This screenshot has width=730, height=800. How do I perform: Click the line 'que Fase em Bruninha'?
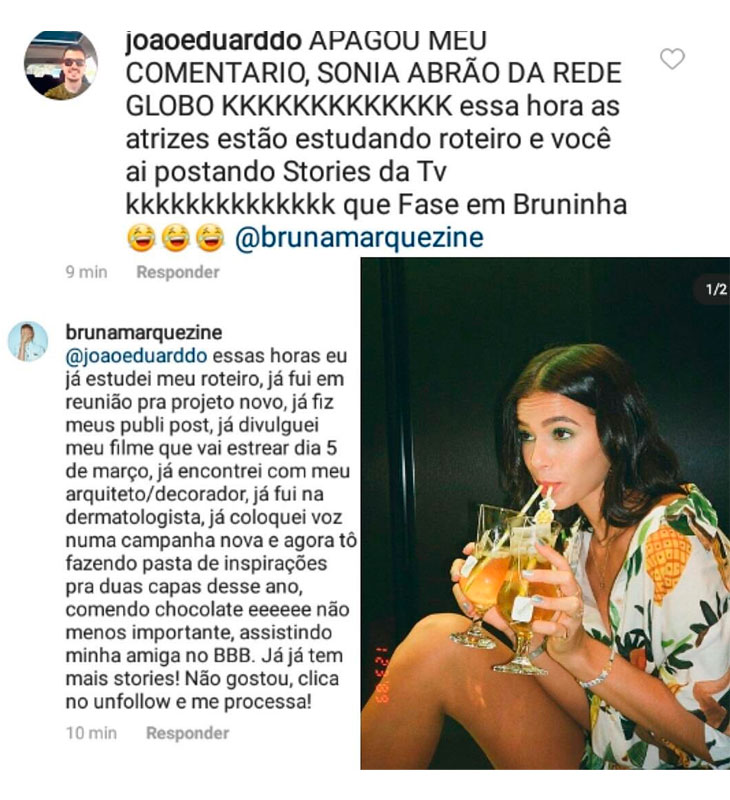coord(485,205)
